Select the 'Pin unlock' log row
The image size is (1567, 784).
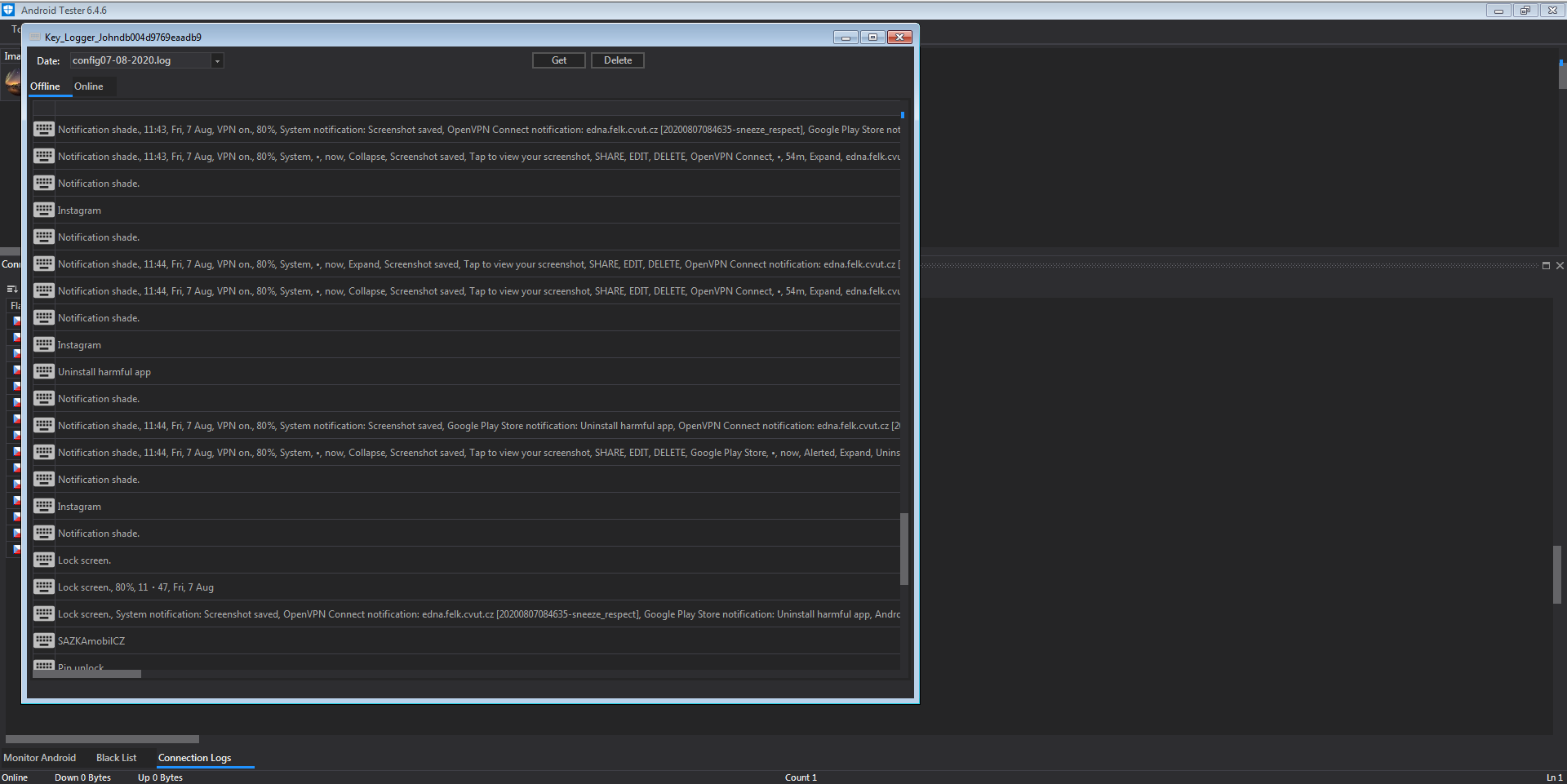click(x=466, y=663)
